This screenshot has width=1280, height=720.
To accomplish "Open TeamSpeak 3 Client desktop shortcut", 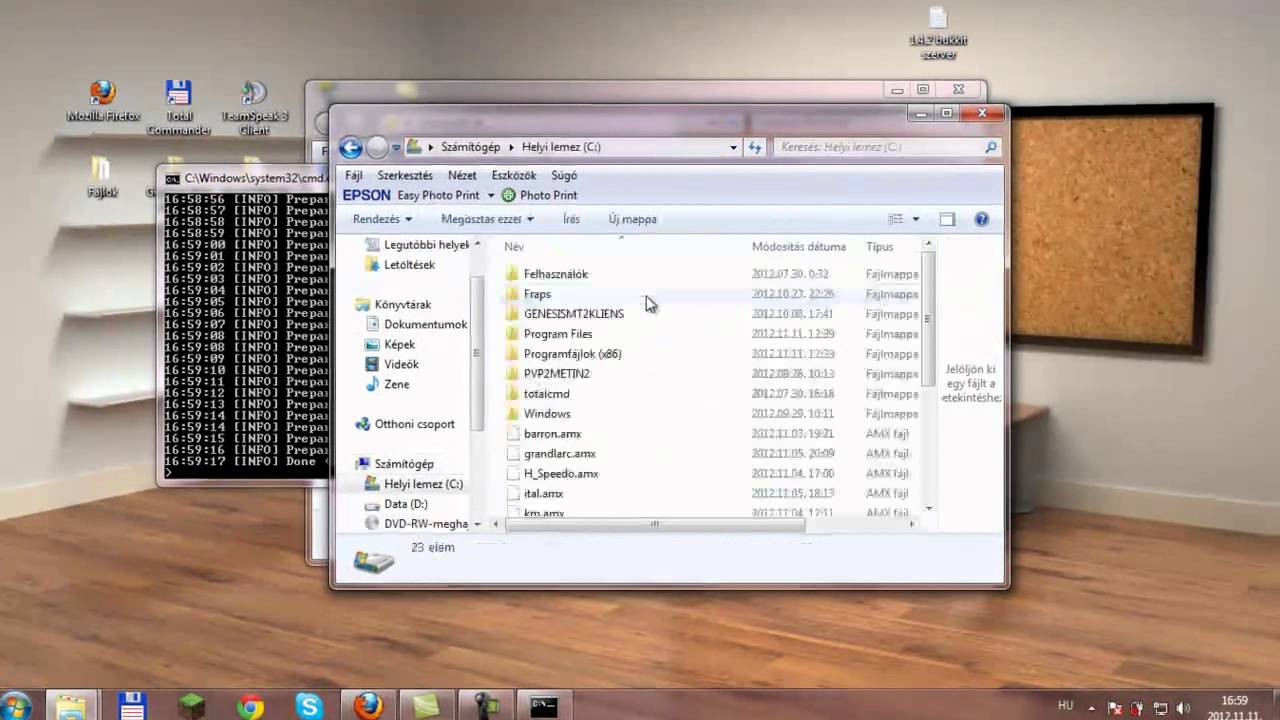I will point(254,107).
